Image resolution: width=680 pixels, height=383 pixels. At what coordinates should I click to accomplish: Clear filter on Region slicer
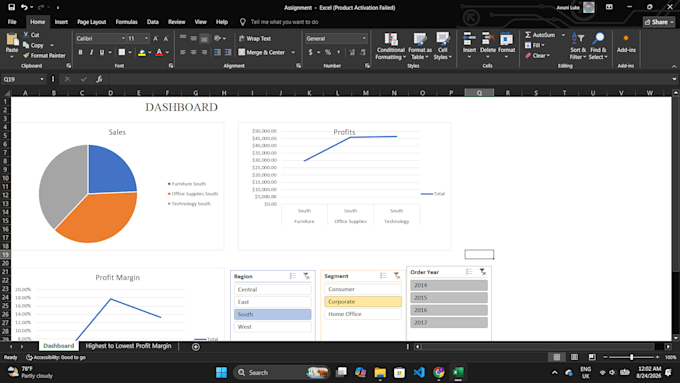[x=306, y=276]
